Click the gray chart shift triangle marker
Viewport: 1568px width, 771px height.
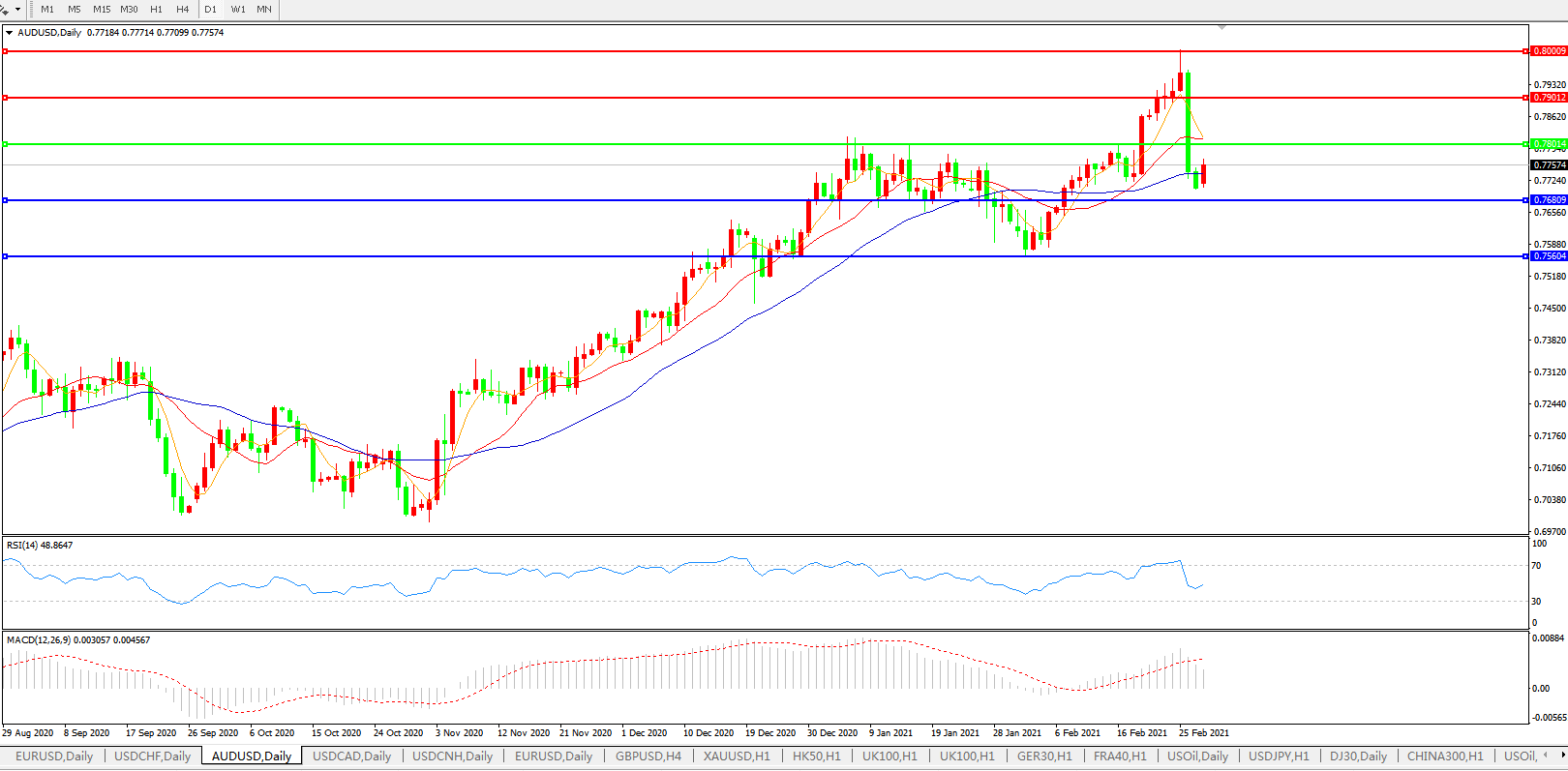pyautogui.click(x=1222, y=27)
